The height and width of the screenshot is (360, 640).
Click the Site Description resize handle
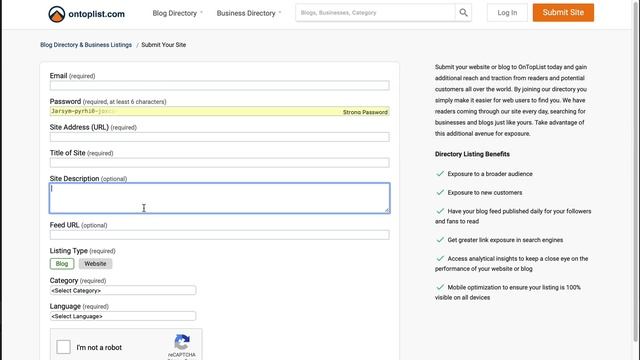pos(387,210)
